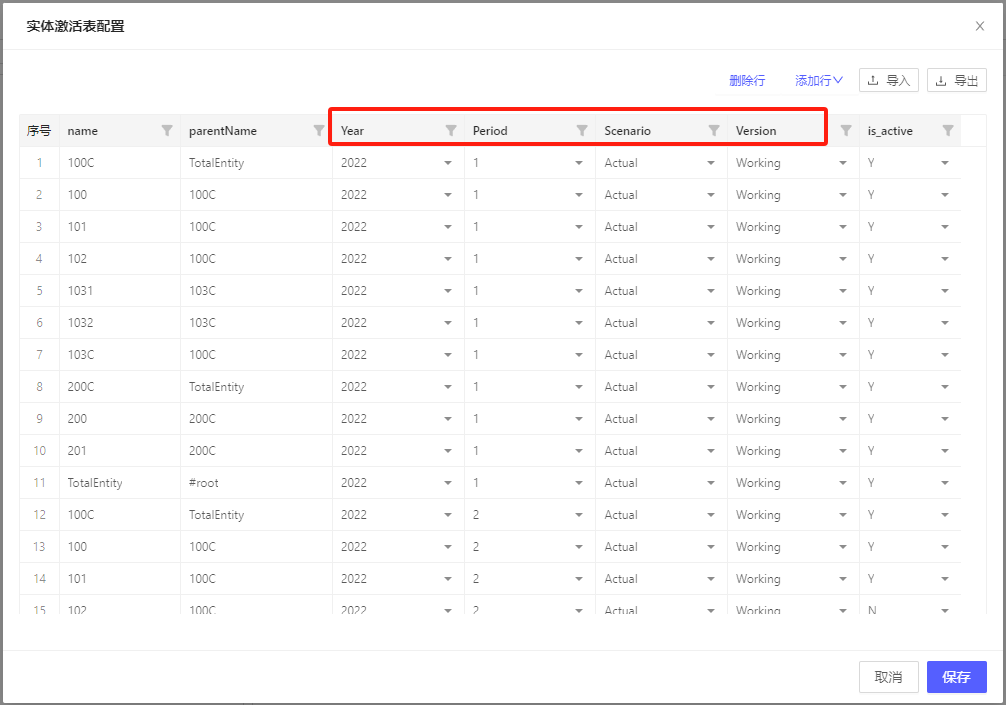
Task: Click the 删除行 link
Action: (x=747, y=80)
